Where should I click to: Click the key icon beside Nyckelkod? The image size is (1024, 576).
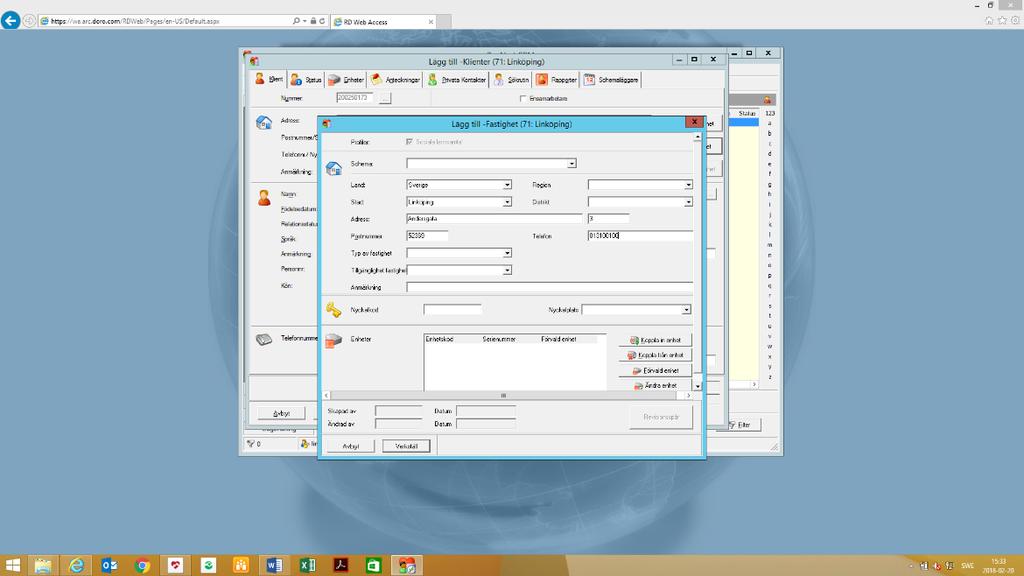[x=334, y=310]
